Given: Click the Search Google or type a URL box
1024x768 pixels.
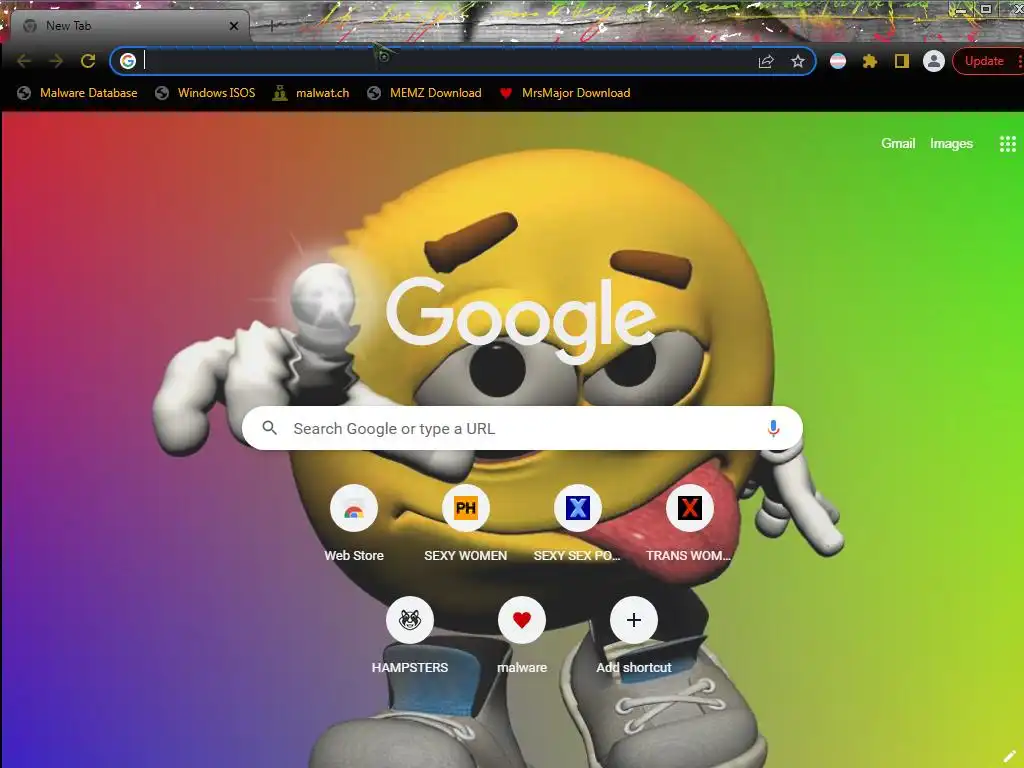Looking at the screenshot, I should 522,428.
